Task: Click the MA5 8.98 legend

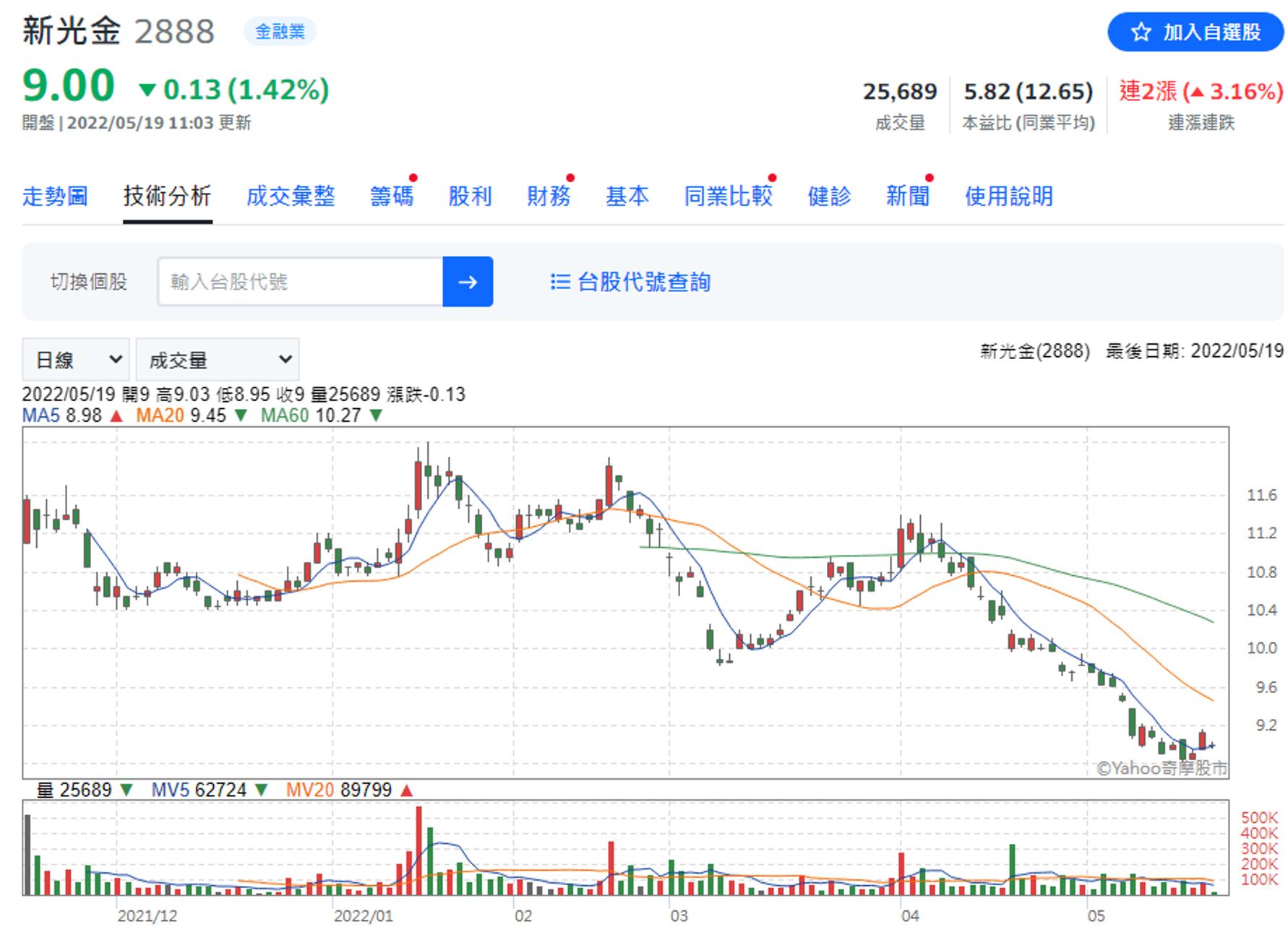Action: point(72,415)
